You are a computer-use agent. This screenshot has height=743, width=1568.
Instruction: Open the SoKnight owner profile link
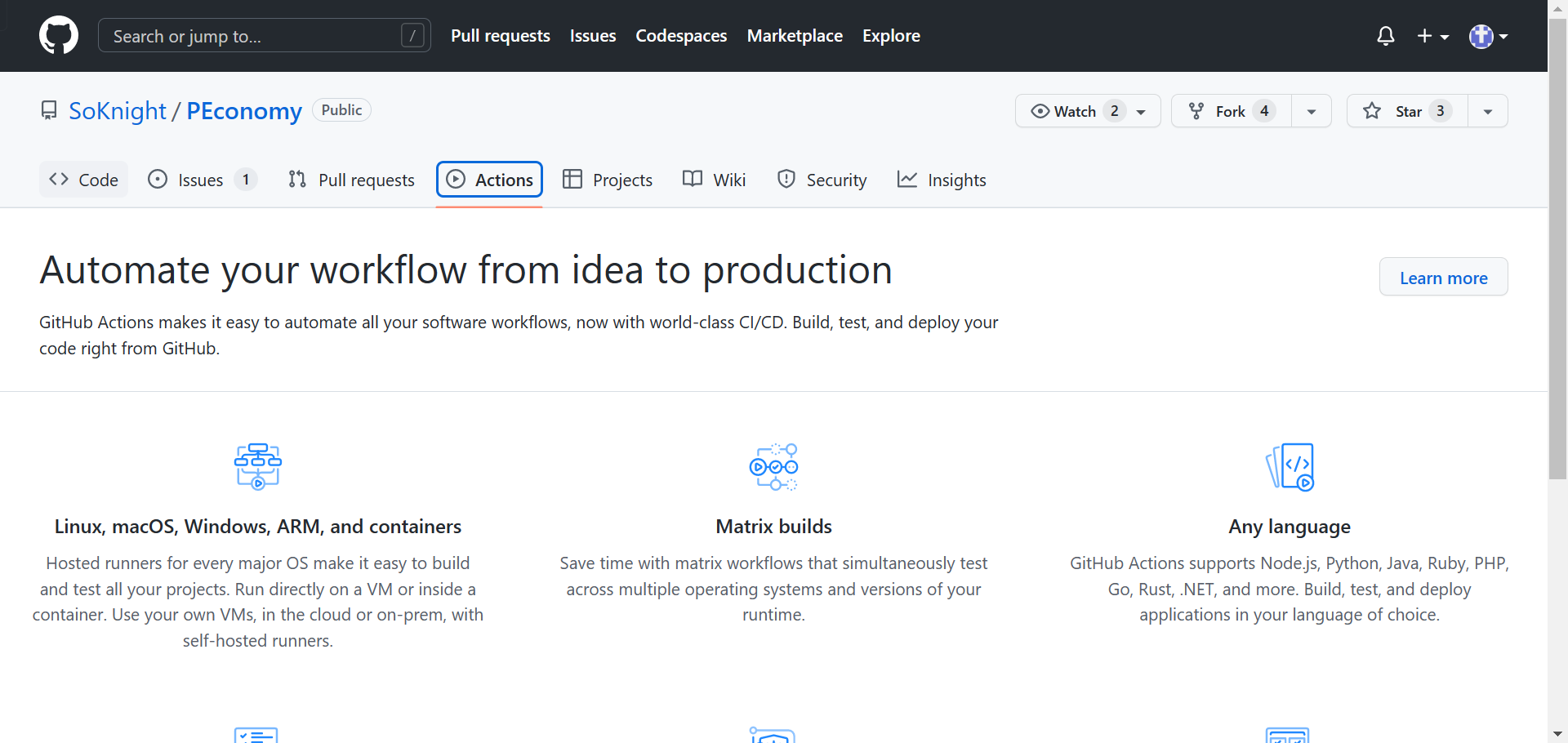click(118, 110)
